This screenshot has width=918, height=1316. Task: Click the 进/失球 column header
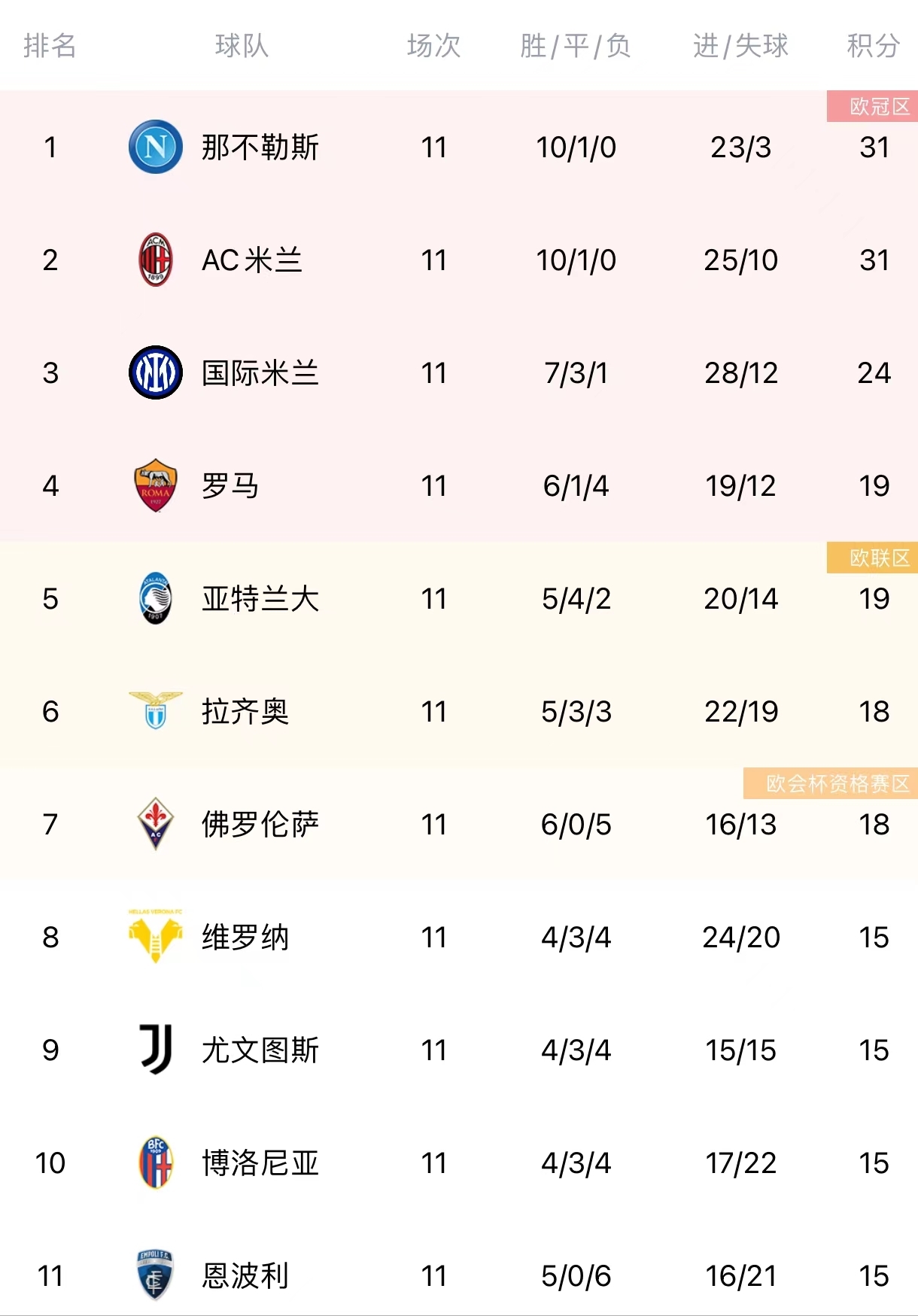tap(740, 46)
